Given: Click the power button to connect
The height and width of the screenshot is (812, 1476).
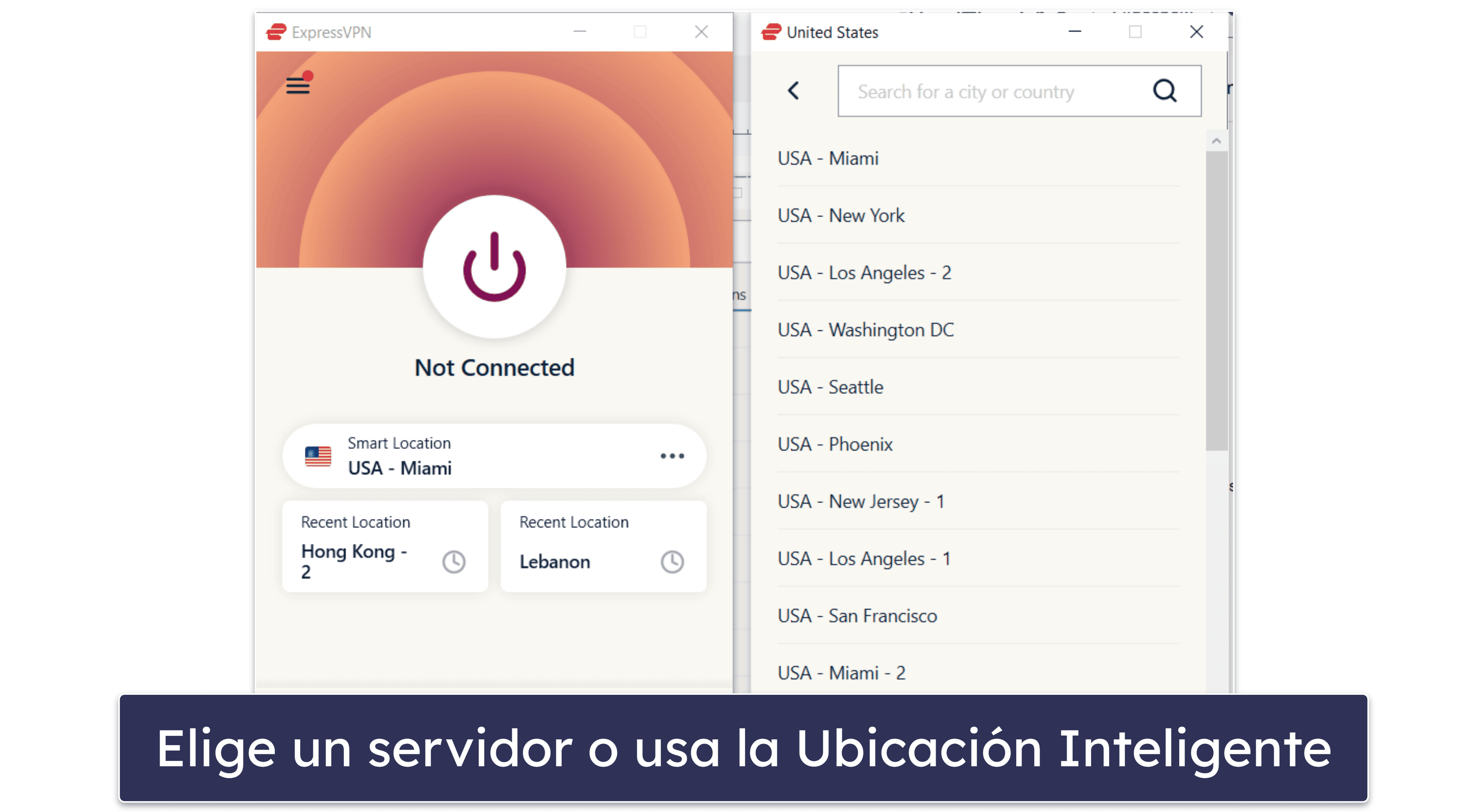Looking at the screenshot, I should (494, 266).
